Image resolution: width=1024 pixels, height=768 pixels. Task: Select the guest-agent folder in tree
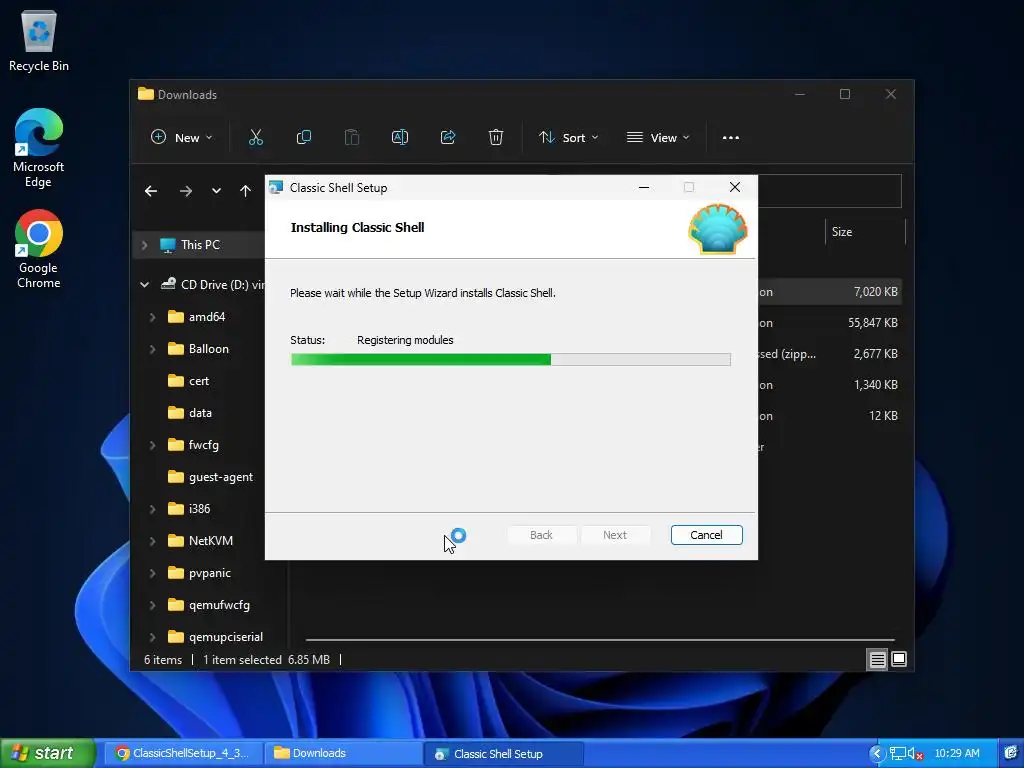[210, 477]
